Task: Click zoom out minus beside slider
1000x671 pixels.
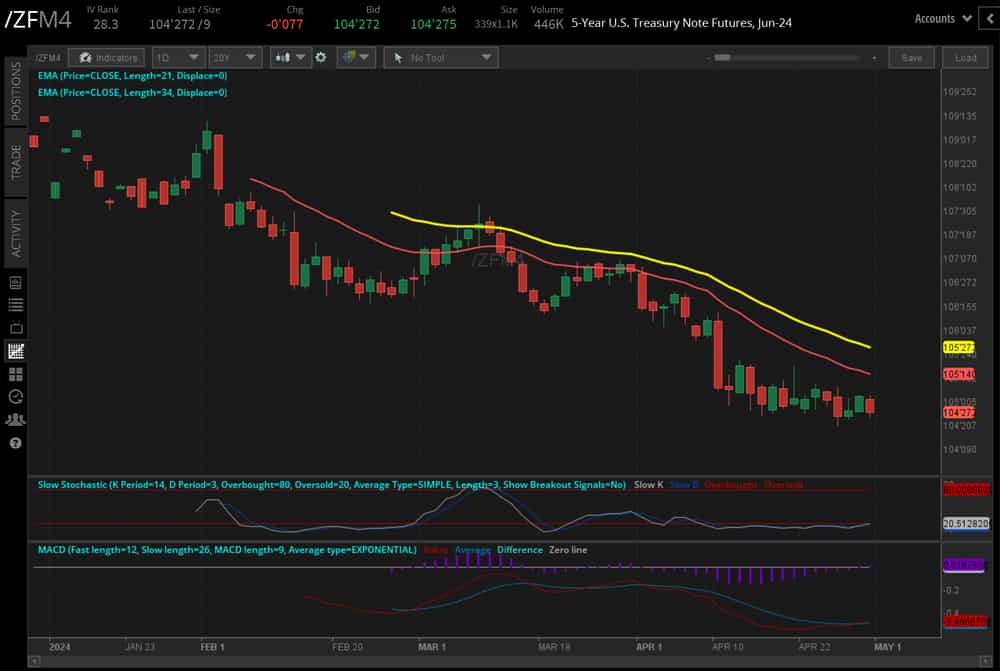Action: coord(708,58)
